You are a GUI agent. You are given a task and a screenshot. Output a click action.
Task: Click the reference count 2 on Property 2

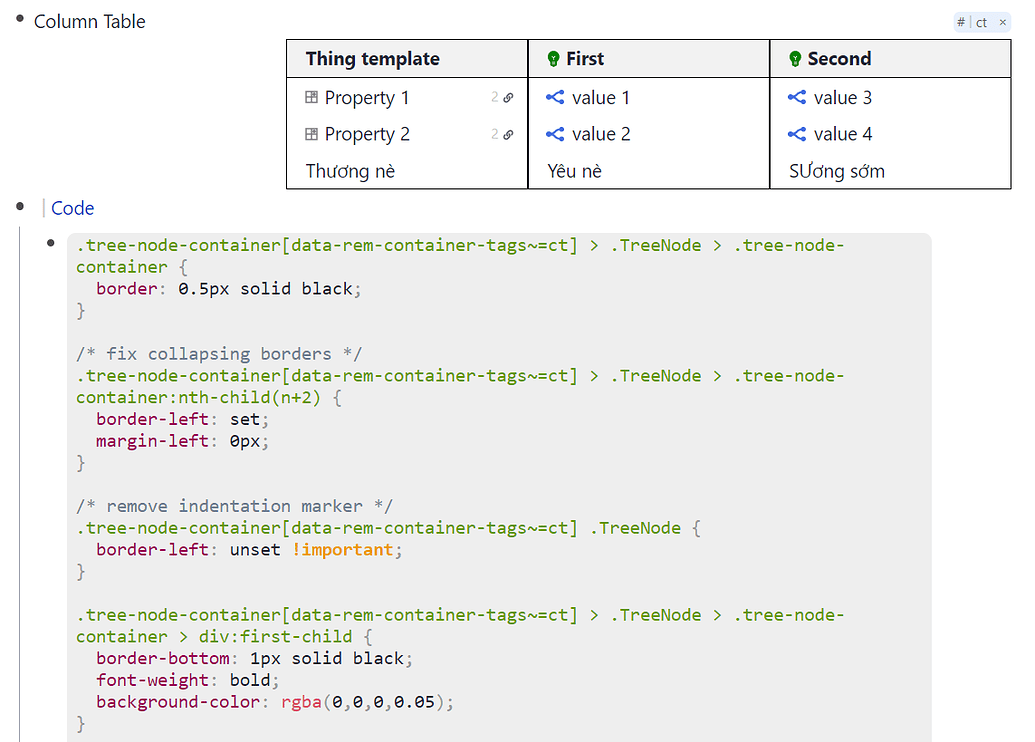[494, 134]
